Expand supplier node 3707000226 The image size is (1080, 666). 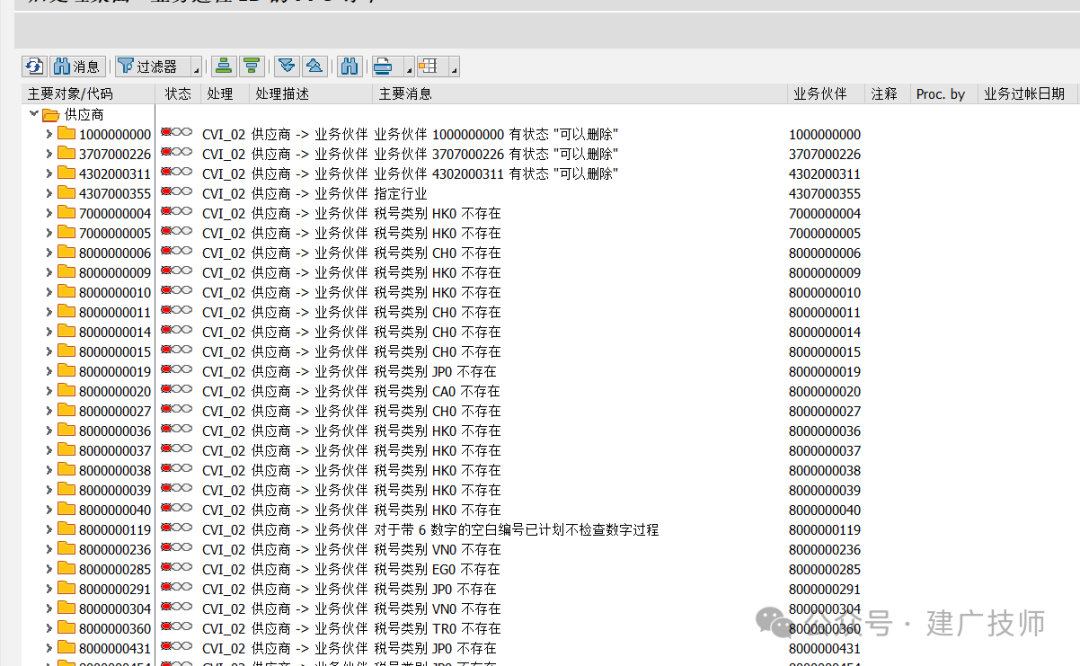coord(48,154)
